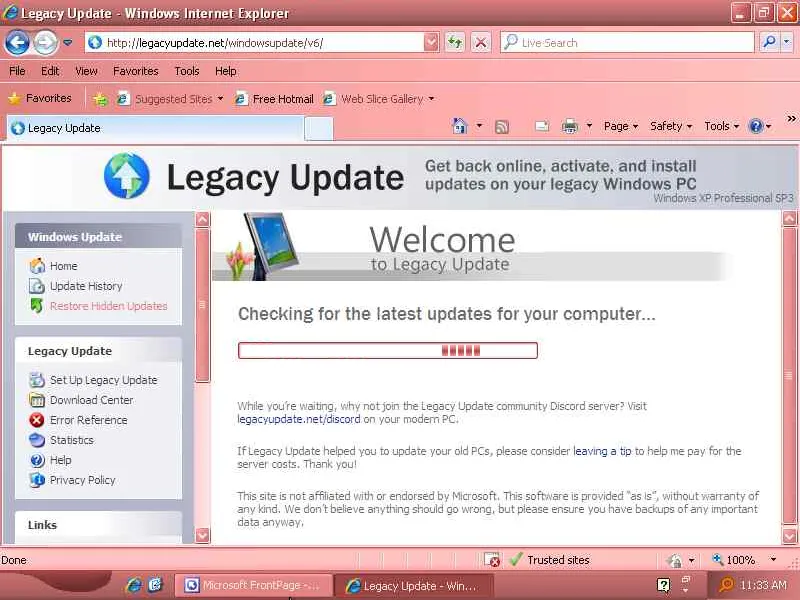The width and height of the screenshot is (800, 600).
Task: Open the File menu
Action: 17,71
